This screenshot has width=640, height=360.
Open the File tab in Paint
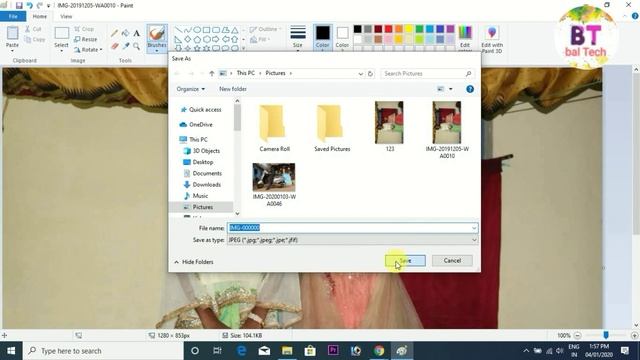click(x=13, y=16)
